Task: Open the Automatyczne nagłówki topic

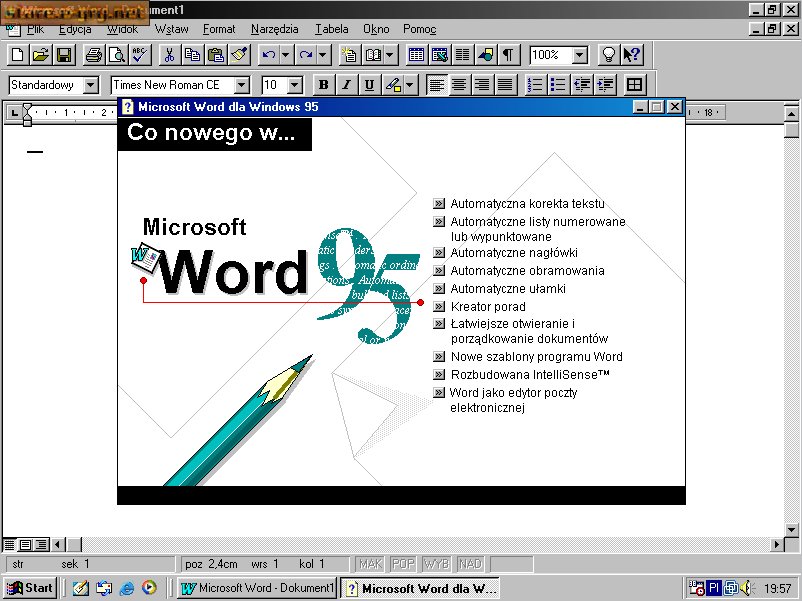Action: (514, 253)
